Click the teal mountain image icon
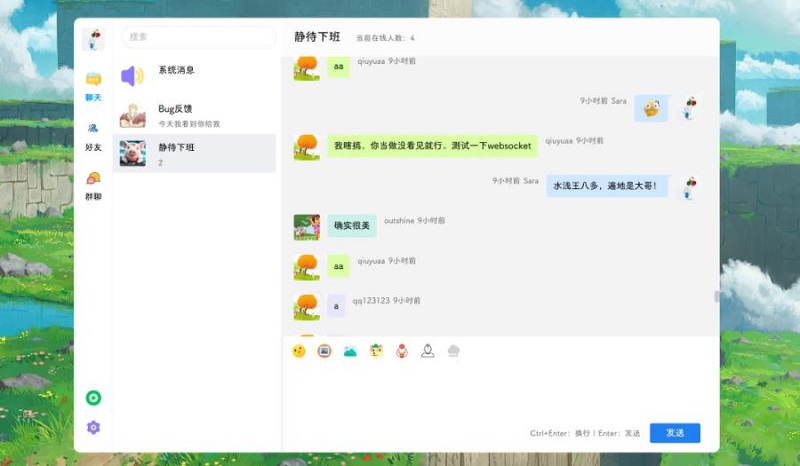The image size is (800, 466). (x=350, y=351)
